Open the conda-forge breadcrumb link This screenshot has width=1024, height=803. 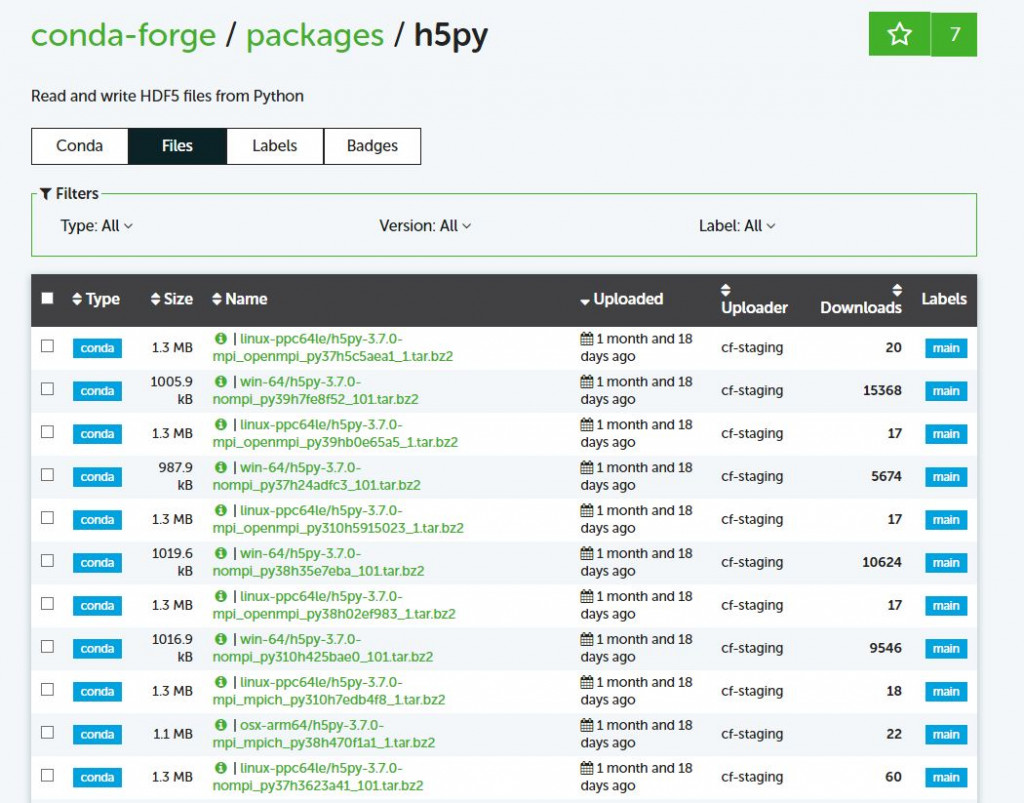tap(123, 35)
